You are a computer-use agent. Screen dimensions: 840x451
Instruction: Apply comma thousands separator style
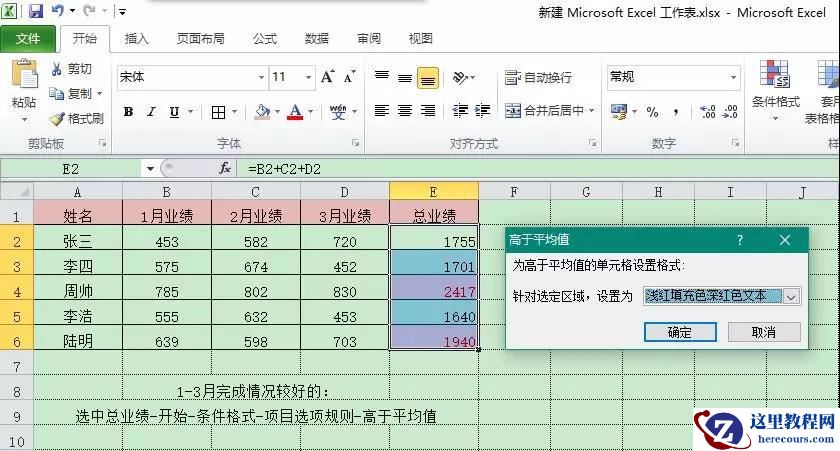(x=676, y=112)
